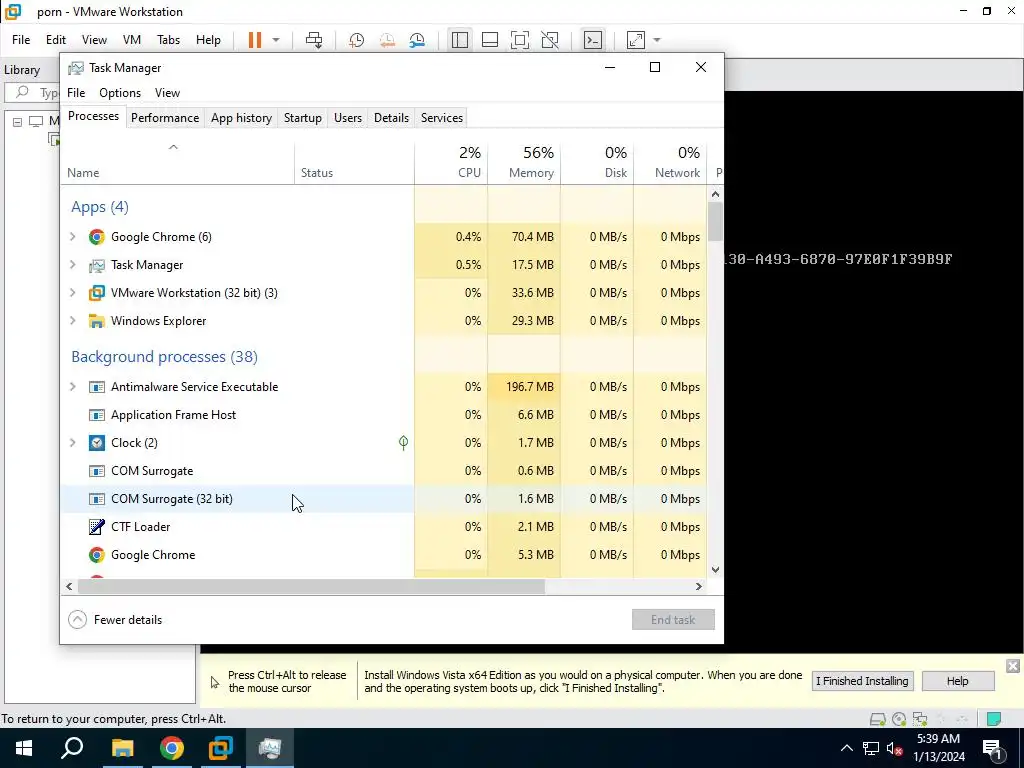Open the VM menu in VMware
The image size is (1024, 768).
pos(132,40)
